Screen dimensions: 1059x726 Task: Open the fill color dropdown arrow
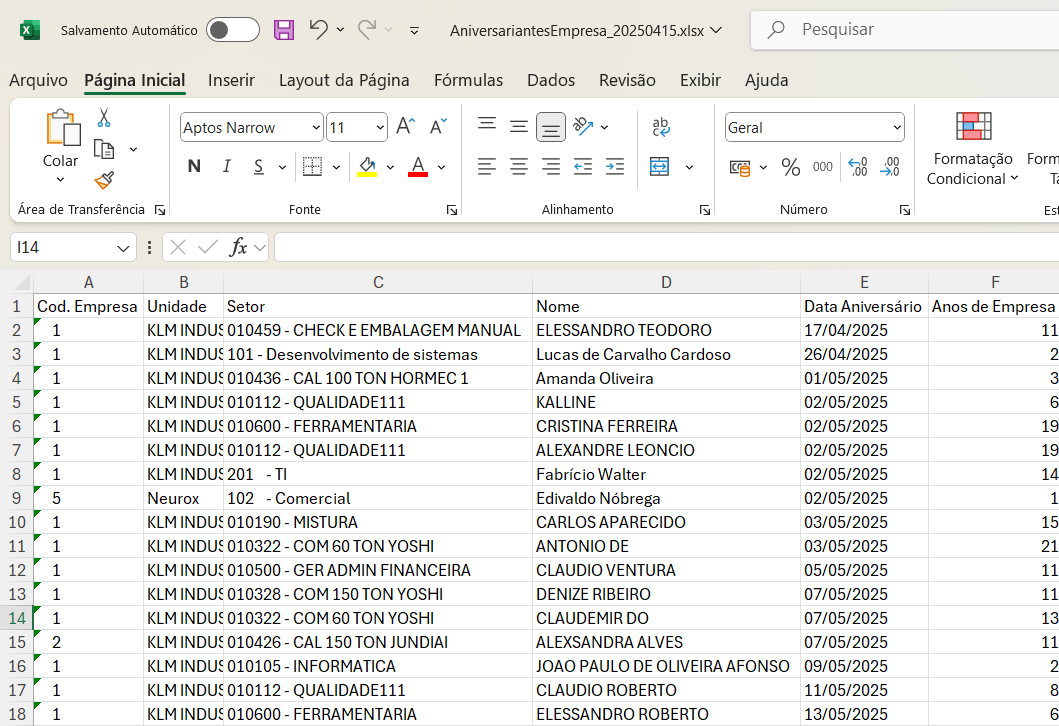point(390,167)
